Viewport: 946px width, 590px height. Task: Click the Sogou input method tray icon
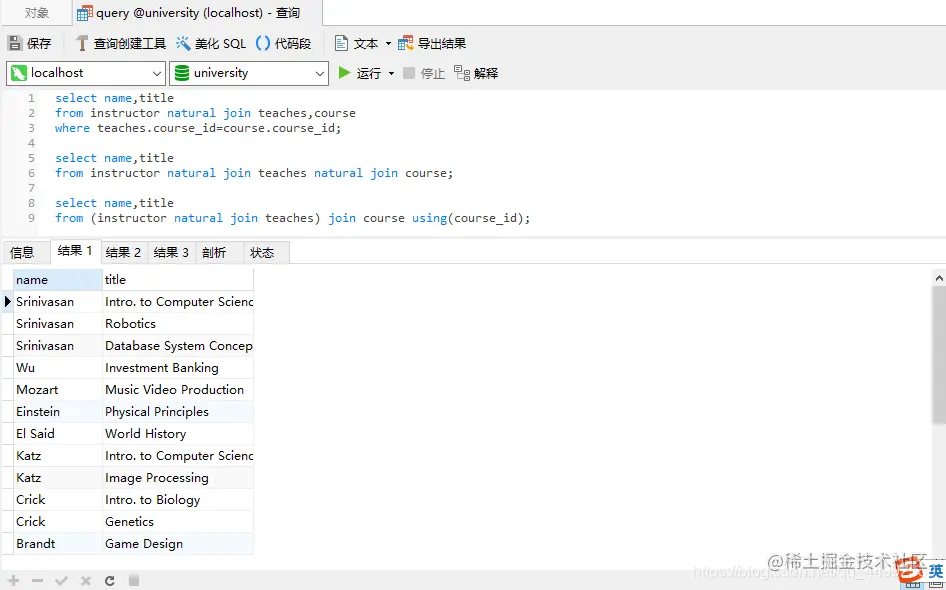[911, 571]
